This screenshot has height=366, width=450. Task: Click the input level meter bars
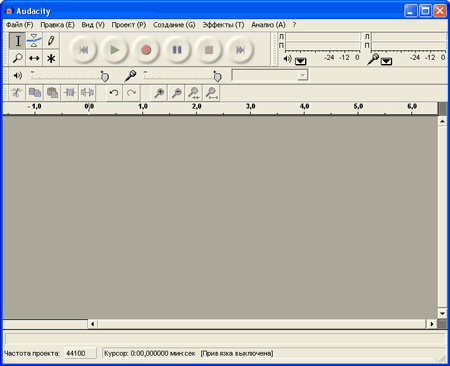[409, 41]
